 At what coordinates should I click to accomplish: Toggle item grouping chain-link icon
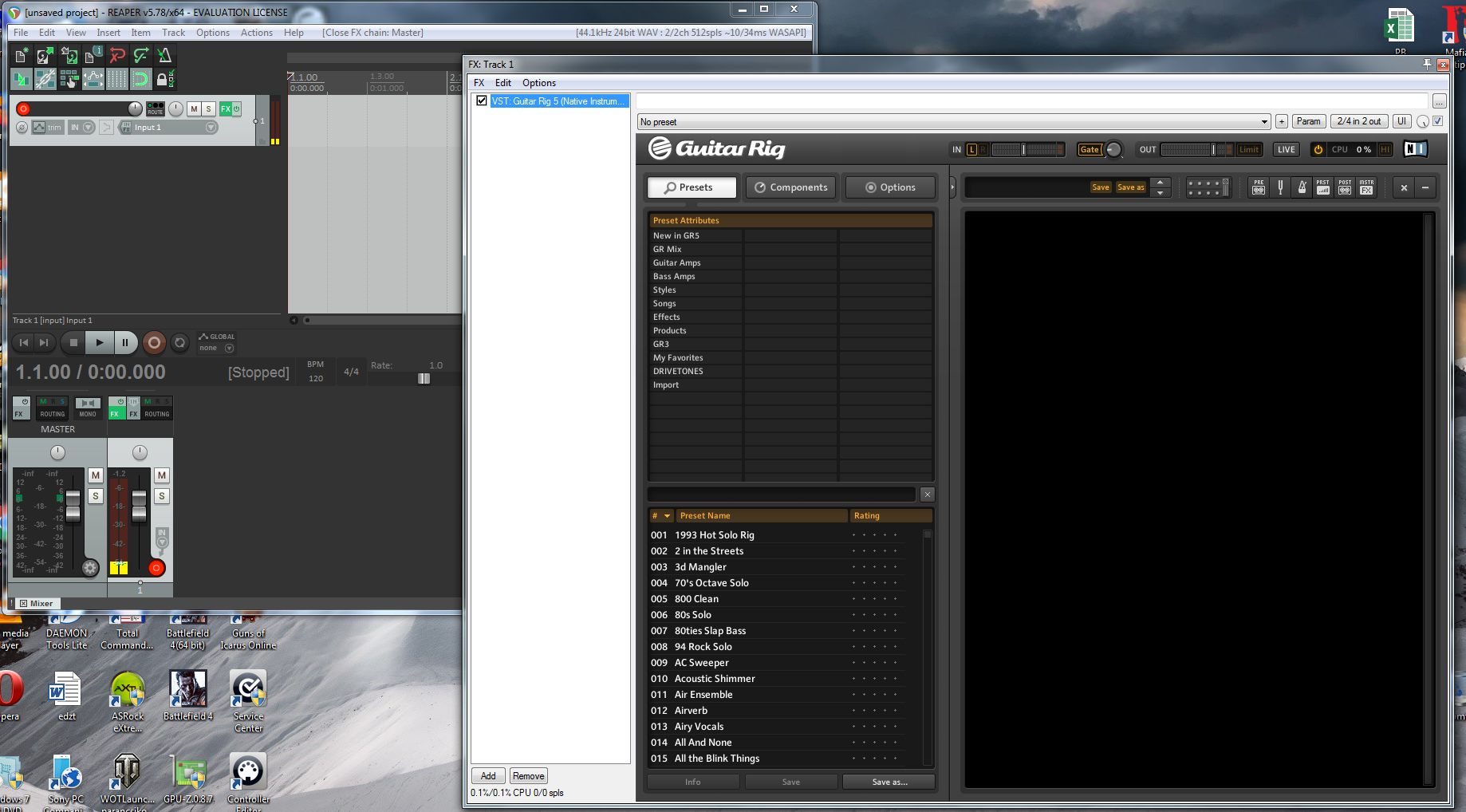click(45, 79)
